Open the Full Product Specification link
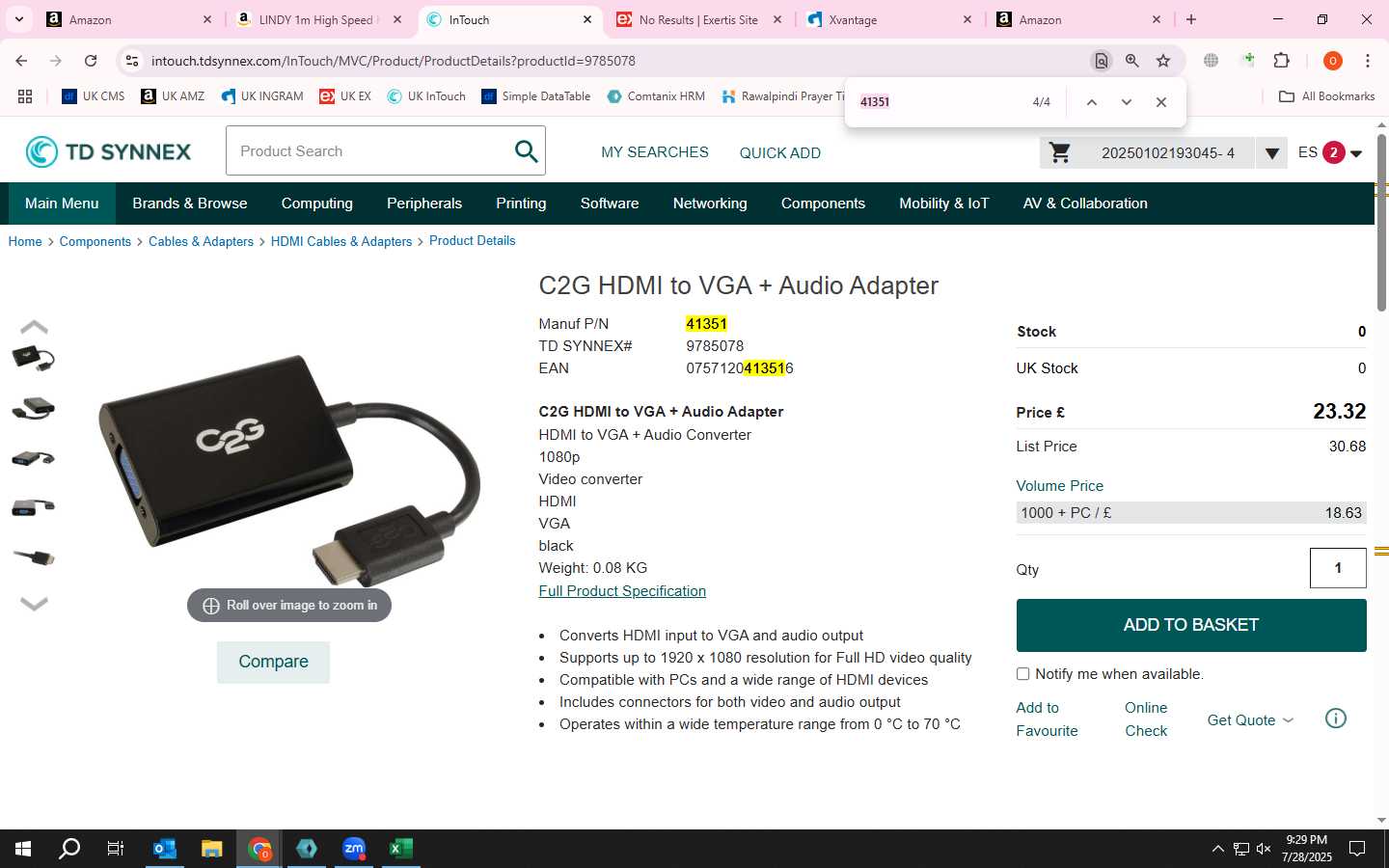The image size is (1389, 868). [x=622, y=591]
